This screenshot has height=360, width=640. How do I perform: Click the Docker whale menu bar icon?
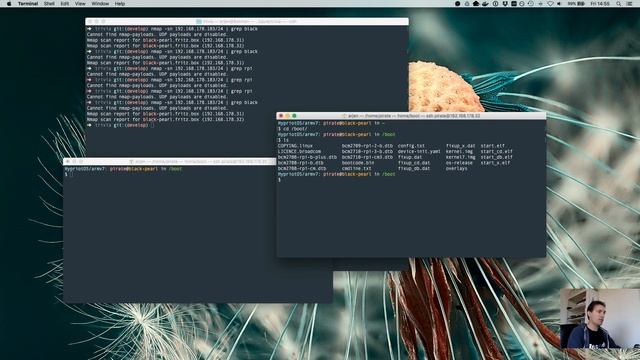click(x=485, y=4)
